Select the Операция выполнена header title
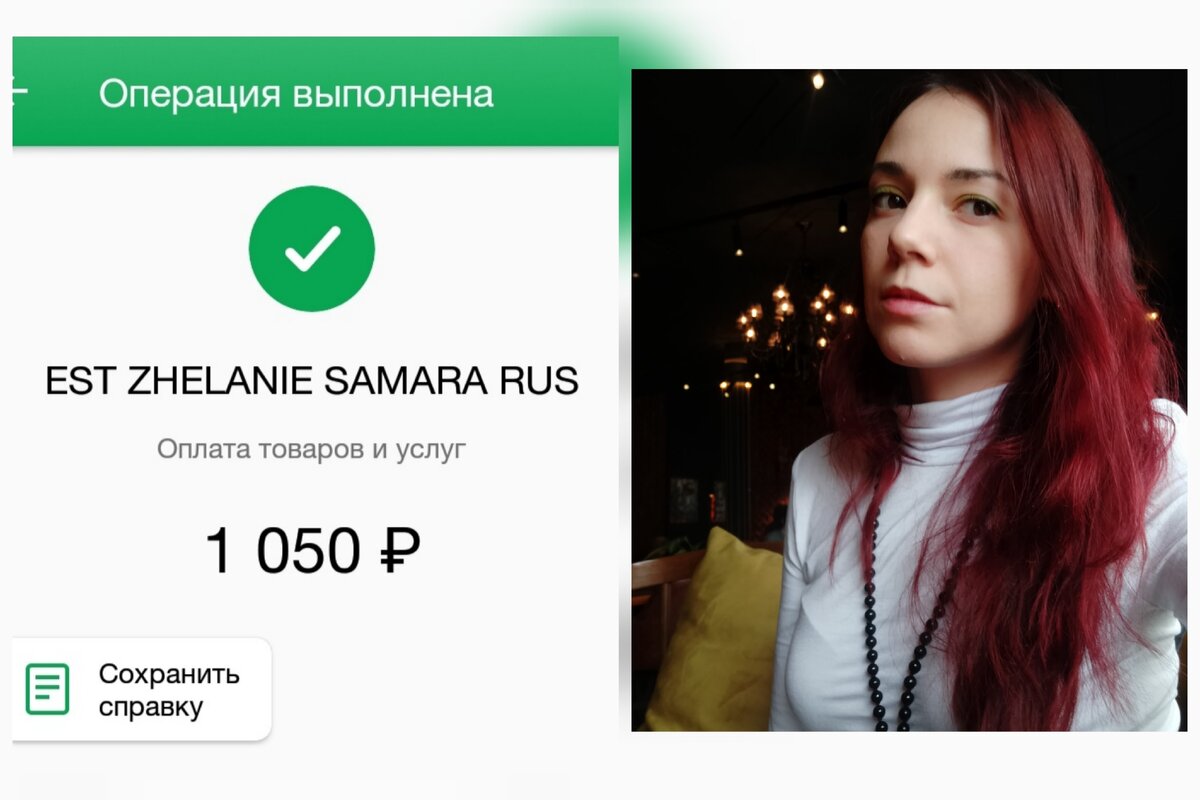The height and width of the screenshot is (800, 1200). coord(296,94)
